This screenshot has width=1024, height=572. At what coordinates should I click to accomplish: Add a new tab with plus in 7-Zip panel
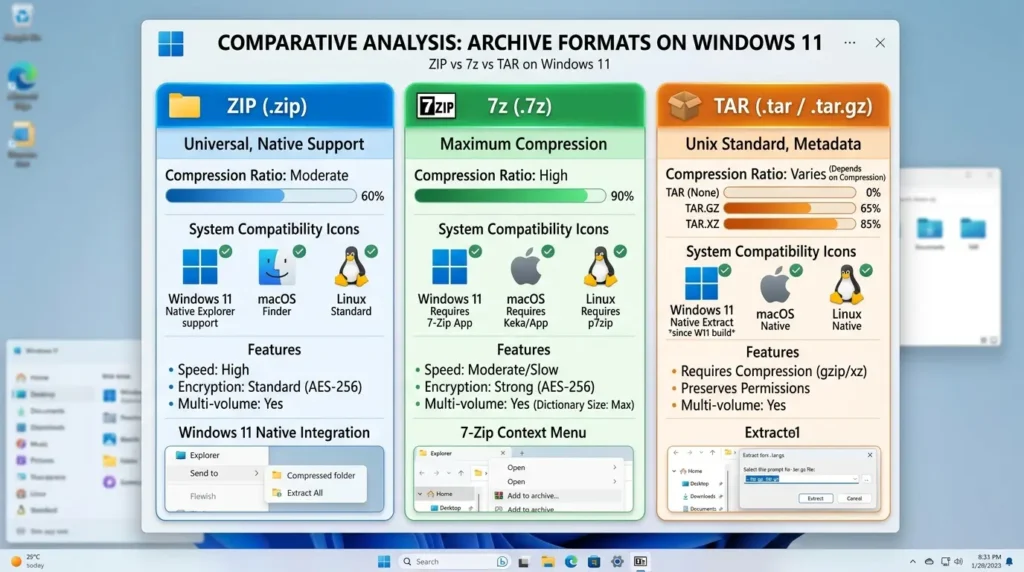point(522,453)
